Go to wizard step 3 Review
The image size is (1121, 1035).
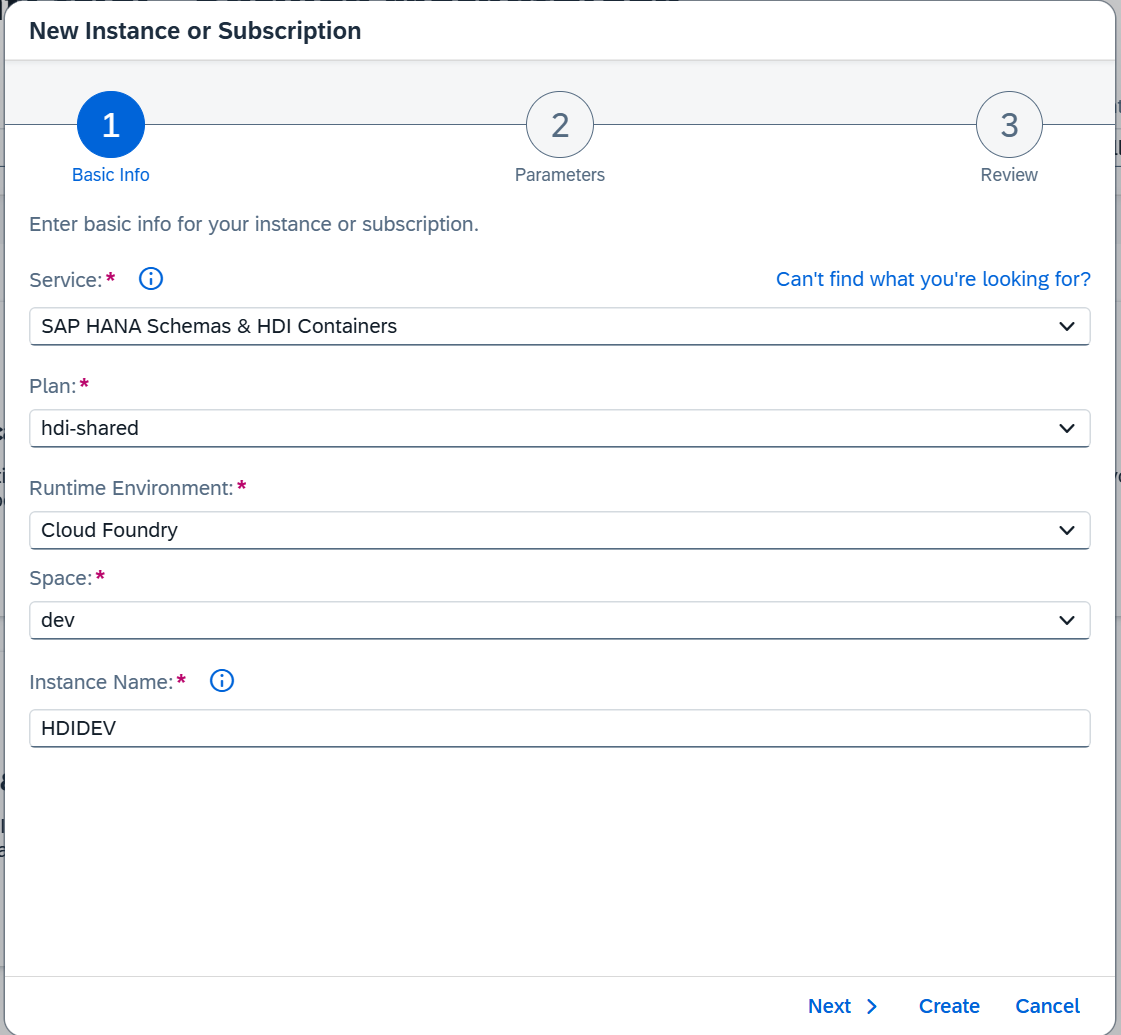coord(1009,124)
